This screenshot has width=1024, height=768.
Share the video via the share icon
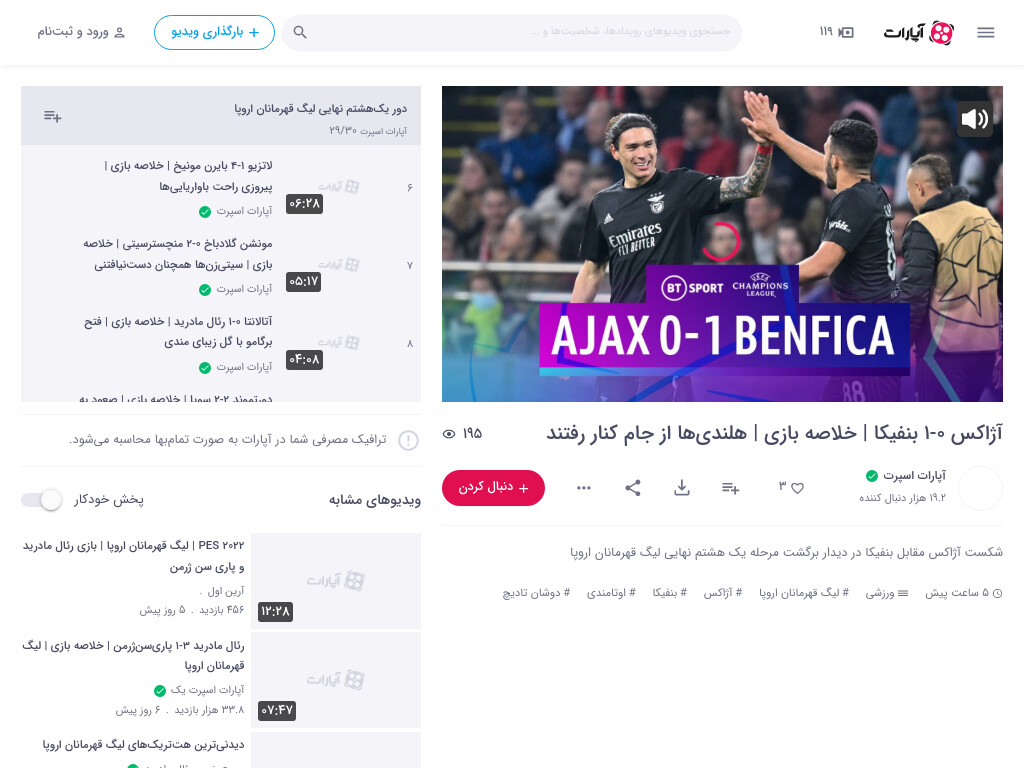(633, 488)
